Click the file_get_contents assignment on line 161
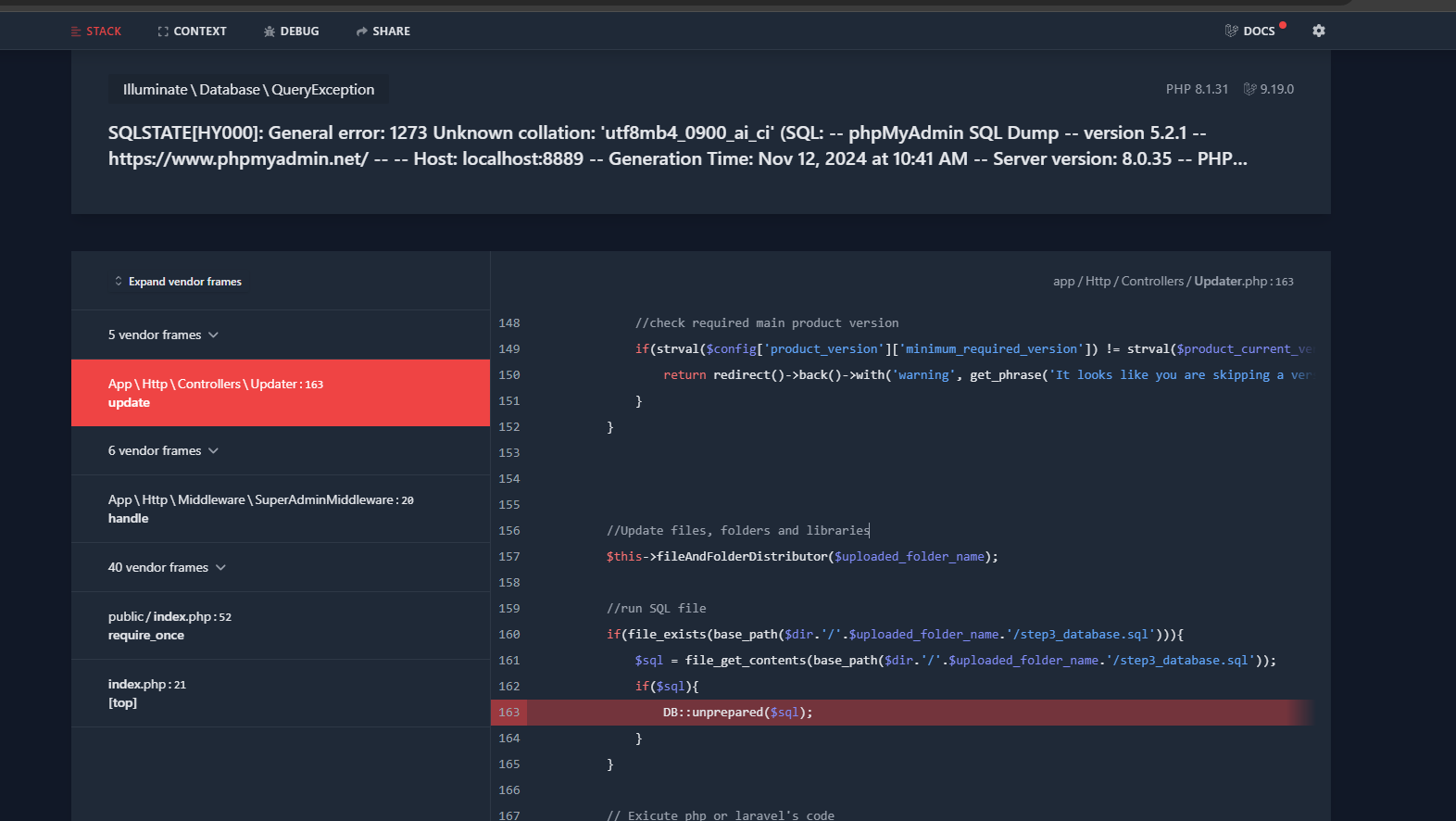 coord(955,660)
